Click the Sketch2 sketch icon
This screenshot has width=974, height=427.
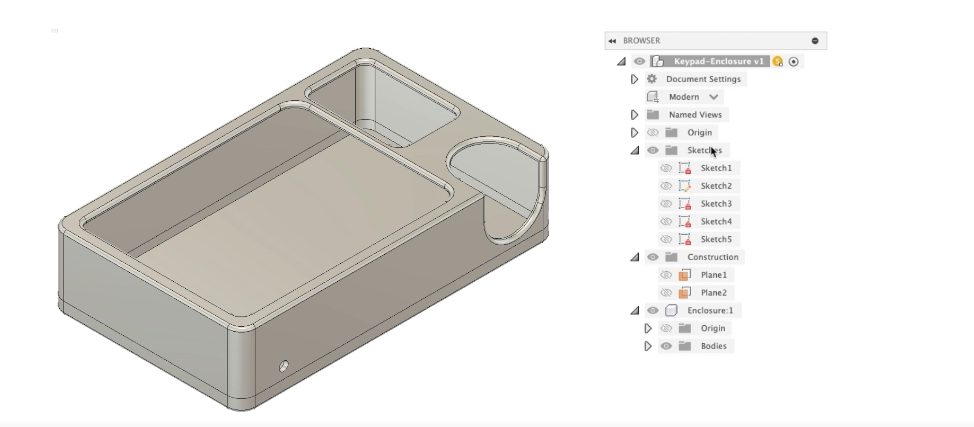click(685, 186)
